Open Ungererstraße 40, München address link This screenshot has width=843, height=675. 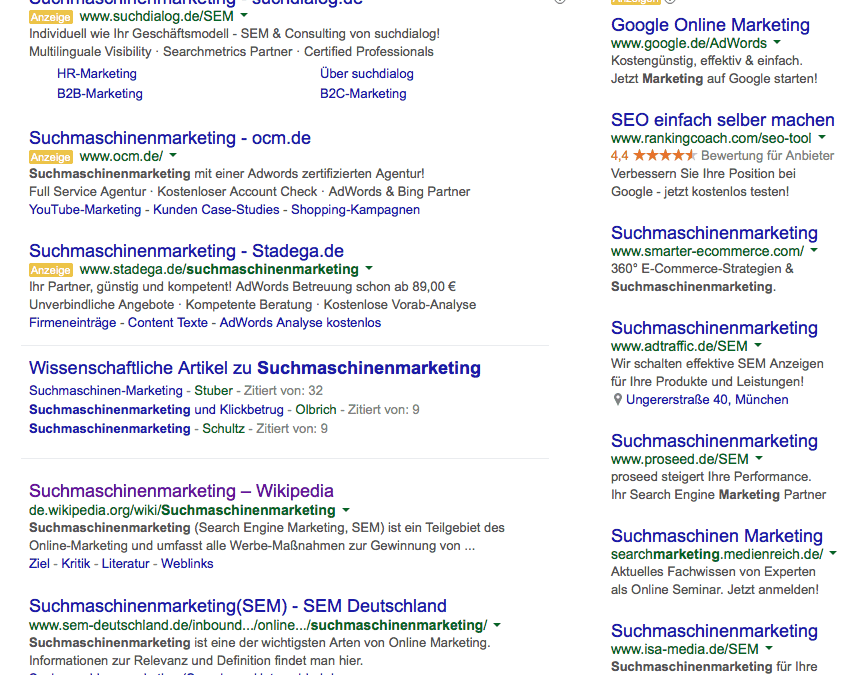707,400
